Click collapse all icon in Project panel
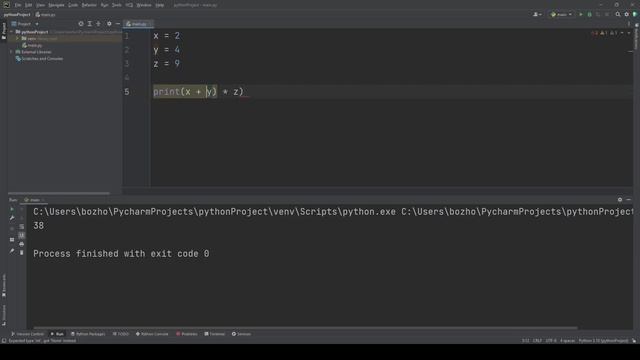Viewport: 640px width, 360px height. tap(98, 24)
